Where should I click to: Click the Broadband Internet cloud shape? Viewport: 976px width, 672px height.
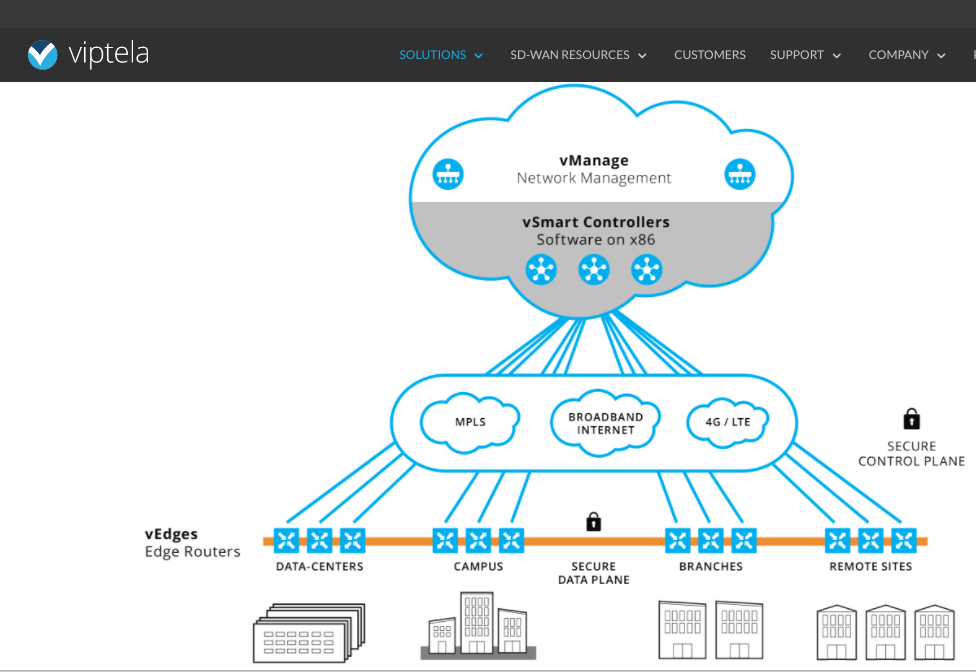pyautogui.click(x=605, y=423)
